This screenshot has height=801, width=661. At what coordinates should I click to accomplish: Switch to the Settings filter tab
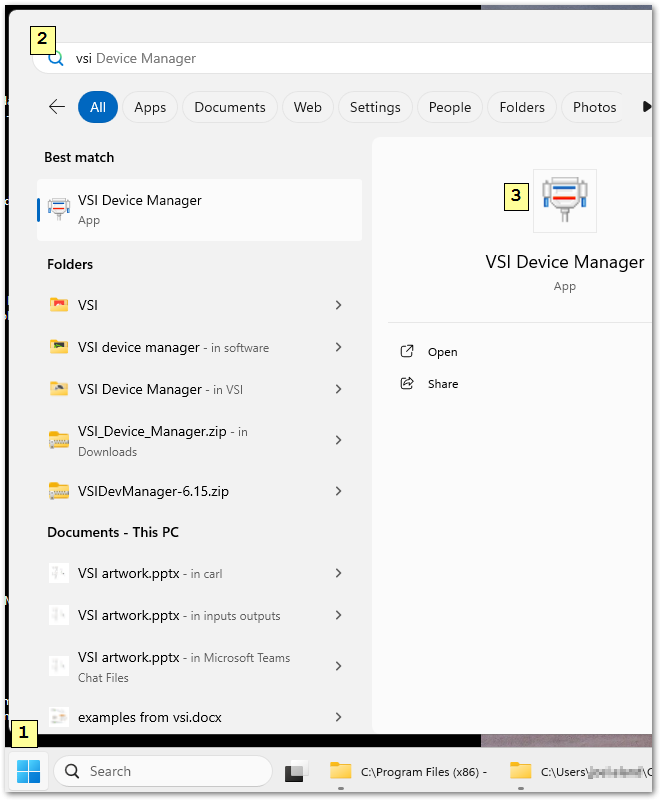[x=375, y=107]
